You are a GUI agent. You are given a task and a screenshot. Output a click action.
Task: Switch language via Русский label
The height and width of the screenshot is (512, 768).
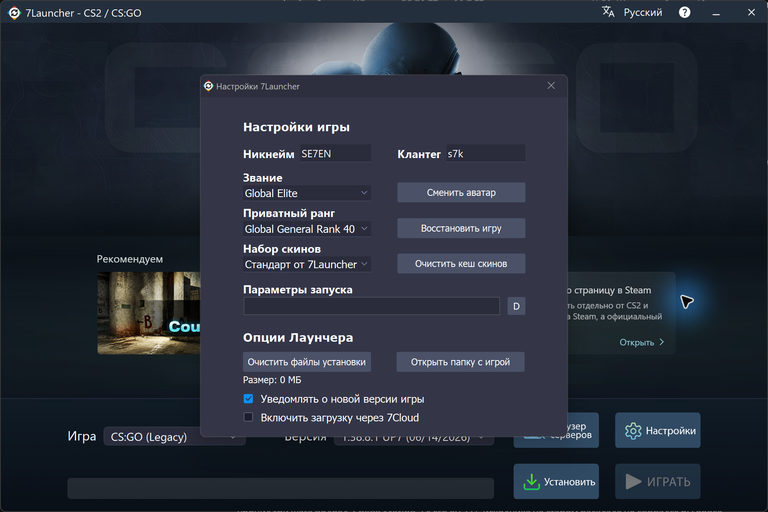pos(643,12)
